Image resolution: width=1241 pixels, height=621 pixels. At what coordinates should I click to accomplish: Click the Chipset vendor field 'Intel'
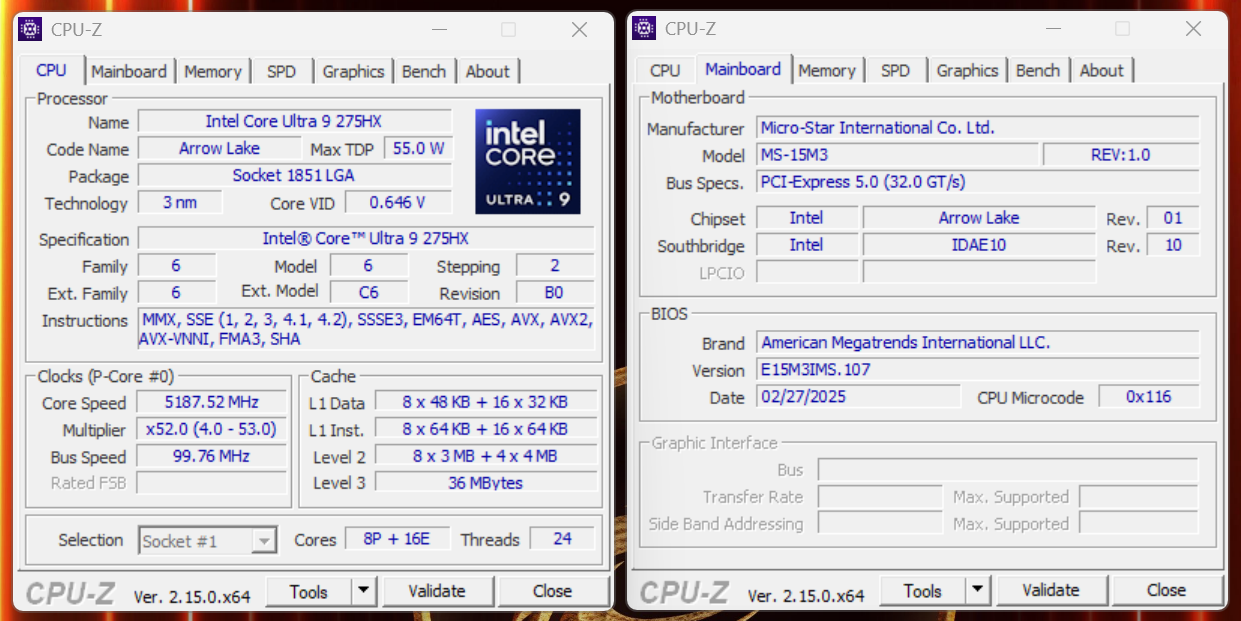pyautogui.click(x=807, y=218)
